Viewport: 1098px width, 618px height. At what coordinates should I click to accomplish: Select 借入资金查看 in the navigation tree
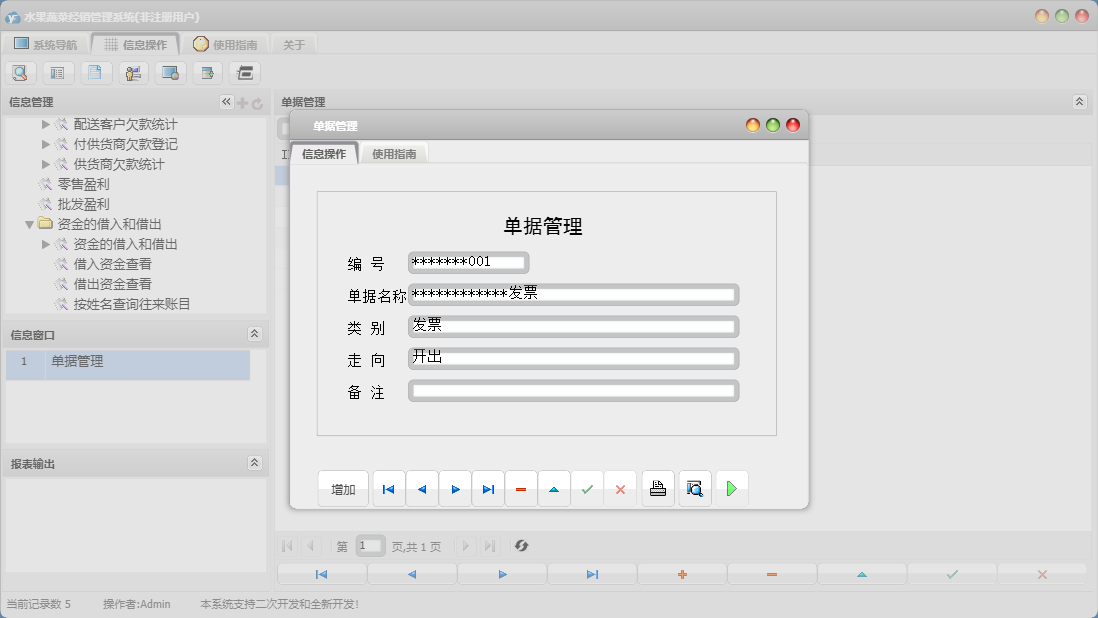pyautogui.click(x=110, y=264)
